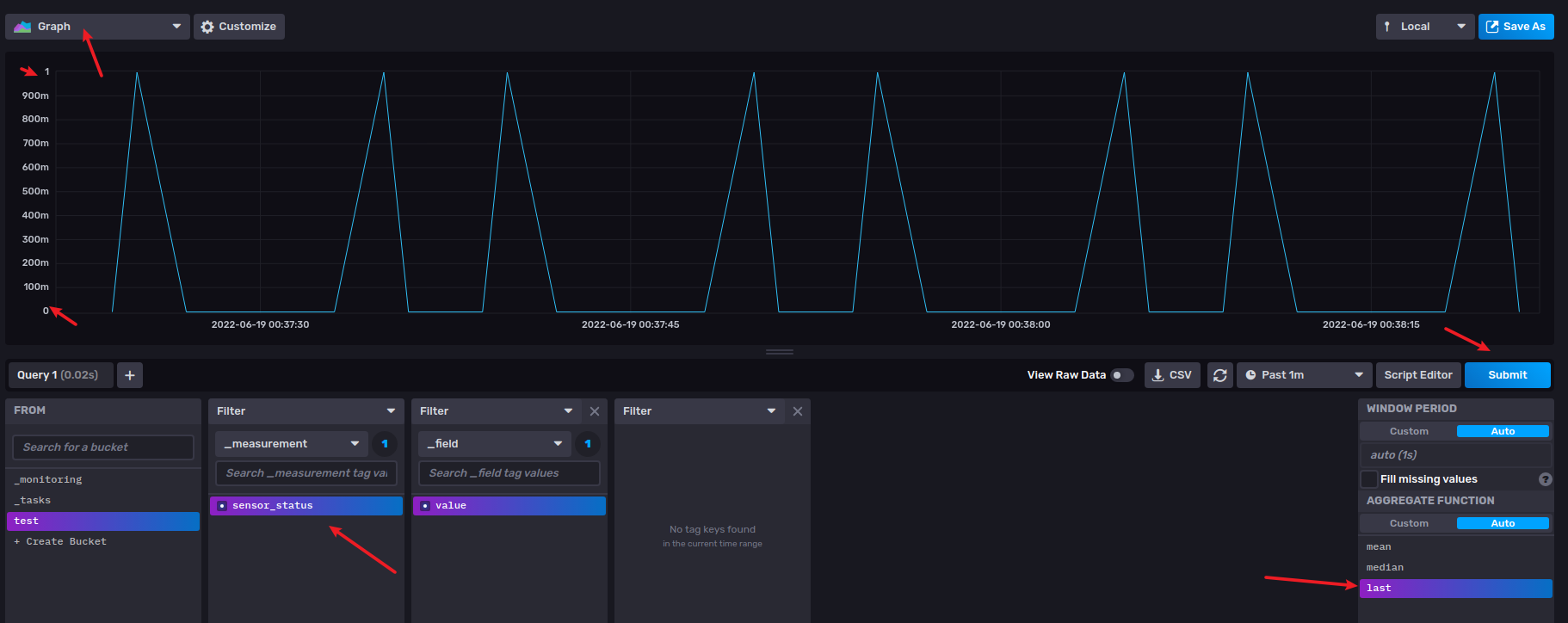Image resolution: width=1568 pixels, height=623 pixels.
Task: Select the _monitoring bucket
Action: pyautogui.click(x=103, y=480)
